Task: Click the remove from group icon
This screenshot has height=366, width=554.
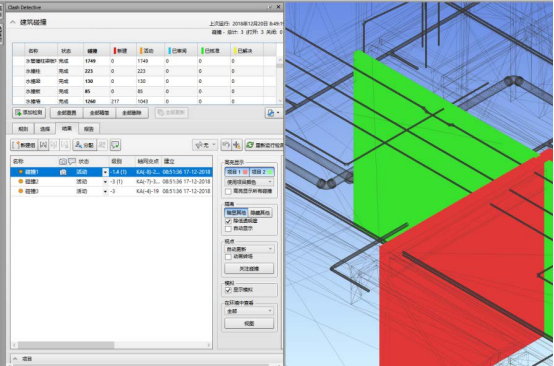Action: 54,145
